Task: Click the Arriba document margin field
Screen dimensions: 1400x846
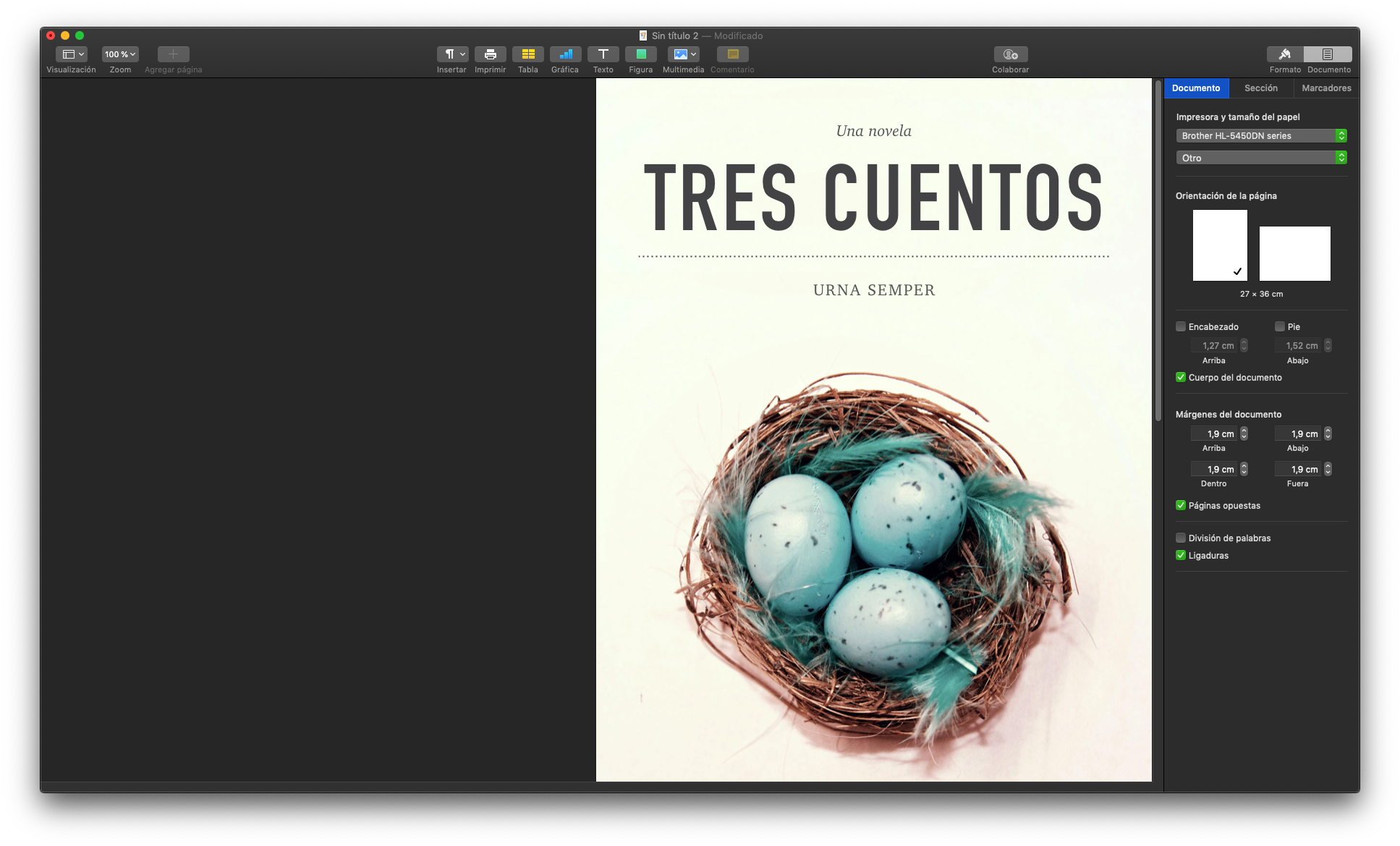Action: coord(1216,433)
